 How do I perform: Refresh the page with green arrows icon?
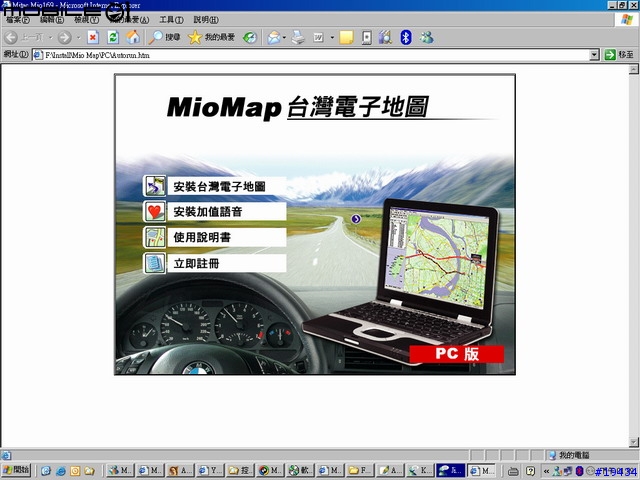(x=113, y=38)
